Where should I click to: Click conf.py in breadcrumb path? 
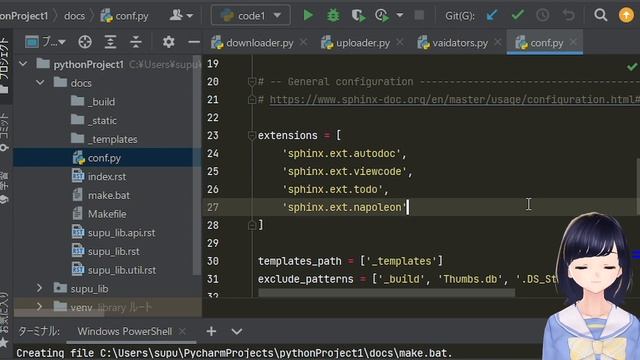[125, 16]
